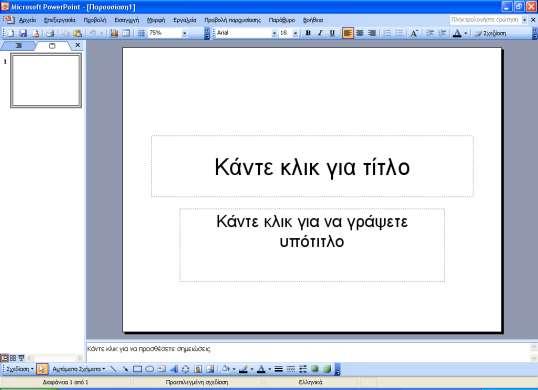Show or hide the grid
The height and width of the screenshot is (390, 538).
pyautogui.click(x=141, y=33)
